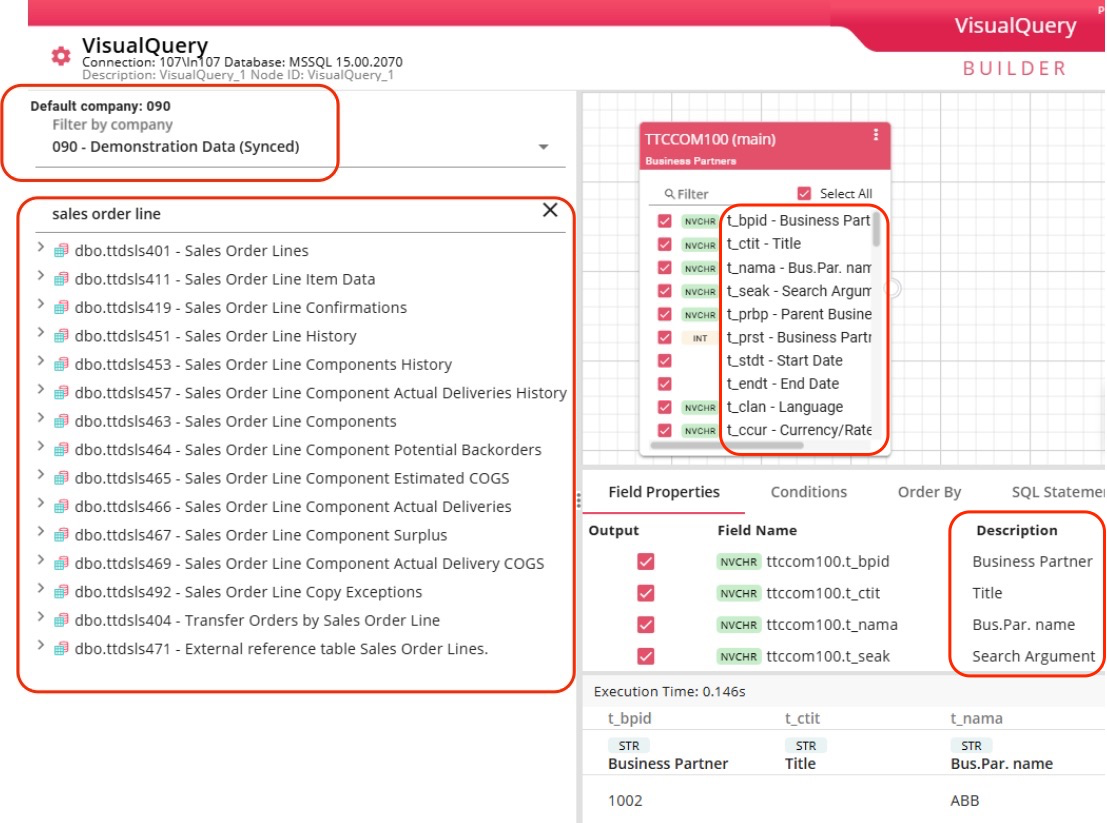Uncheck the t_bpid - Business Partner field

coord(664,221)
